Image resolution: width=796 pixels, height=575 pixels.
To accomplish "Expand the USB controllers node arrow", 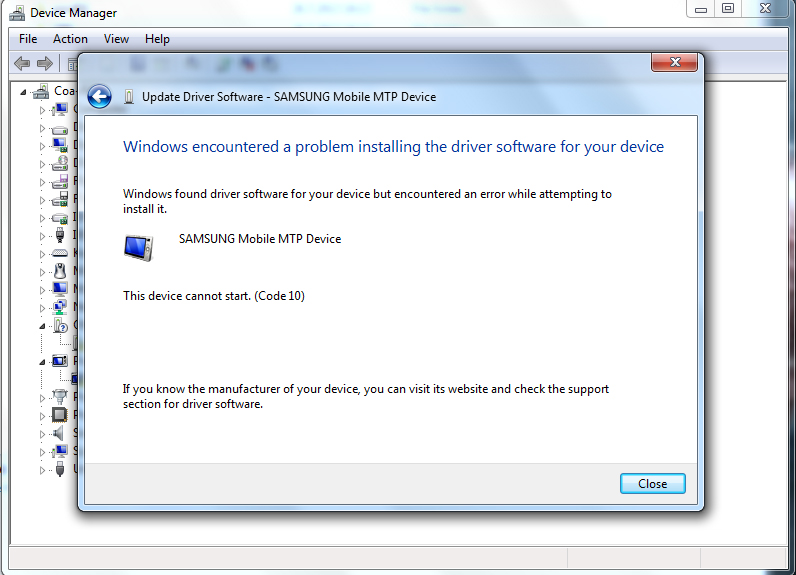I will (x=43, y=470).
